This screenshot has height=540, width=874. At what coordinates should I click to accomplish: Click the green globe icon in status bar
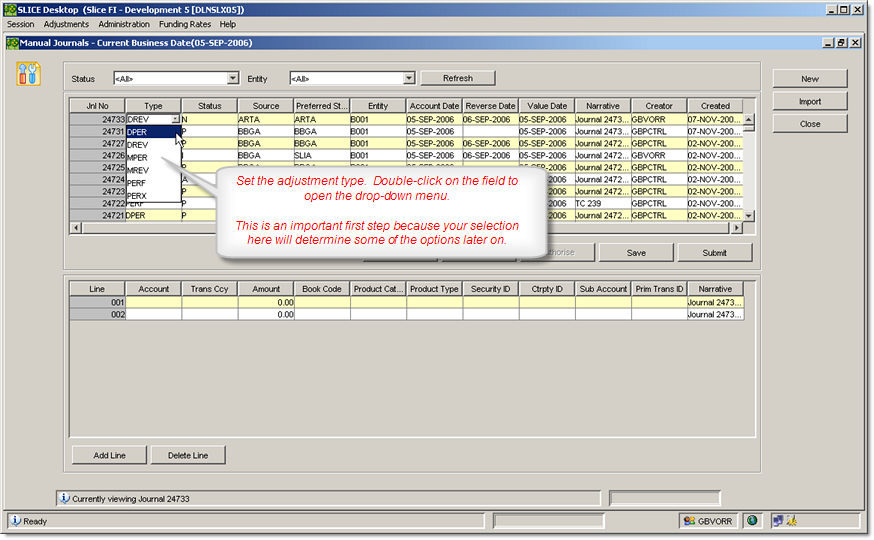click(x=751, y=521)
